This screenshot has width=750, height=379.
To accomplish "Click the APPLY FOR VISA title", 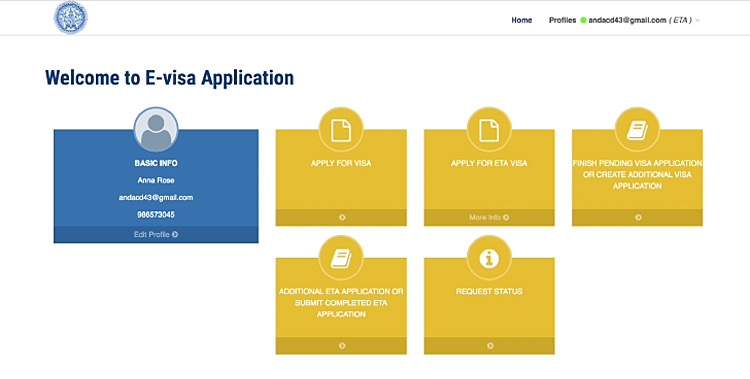I will point(341,163).
